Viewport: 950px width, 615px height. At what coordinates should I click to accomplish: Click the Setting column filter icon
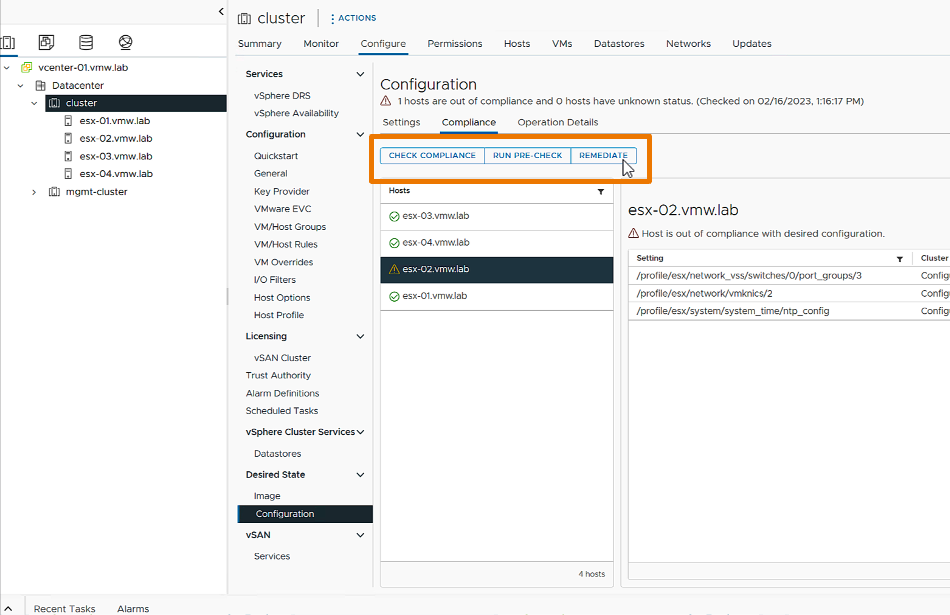(899, 259)
